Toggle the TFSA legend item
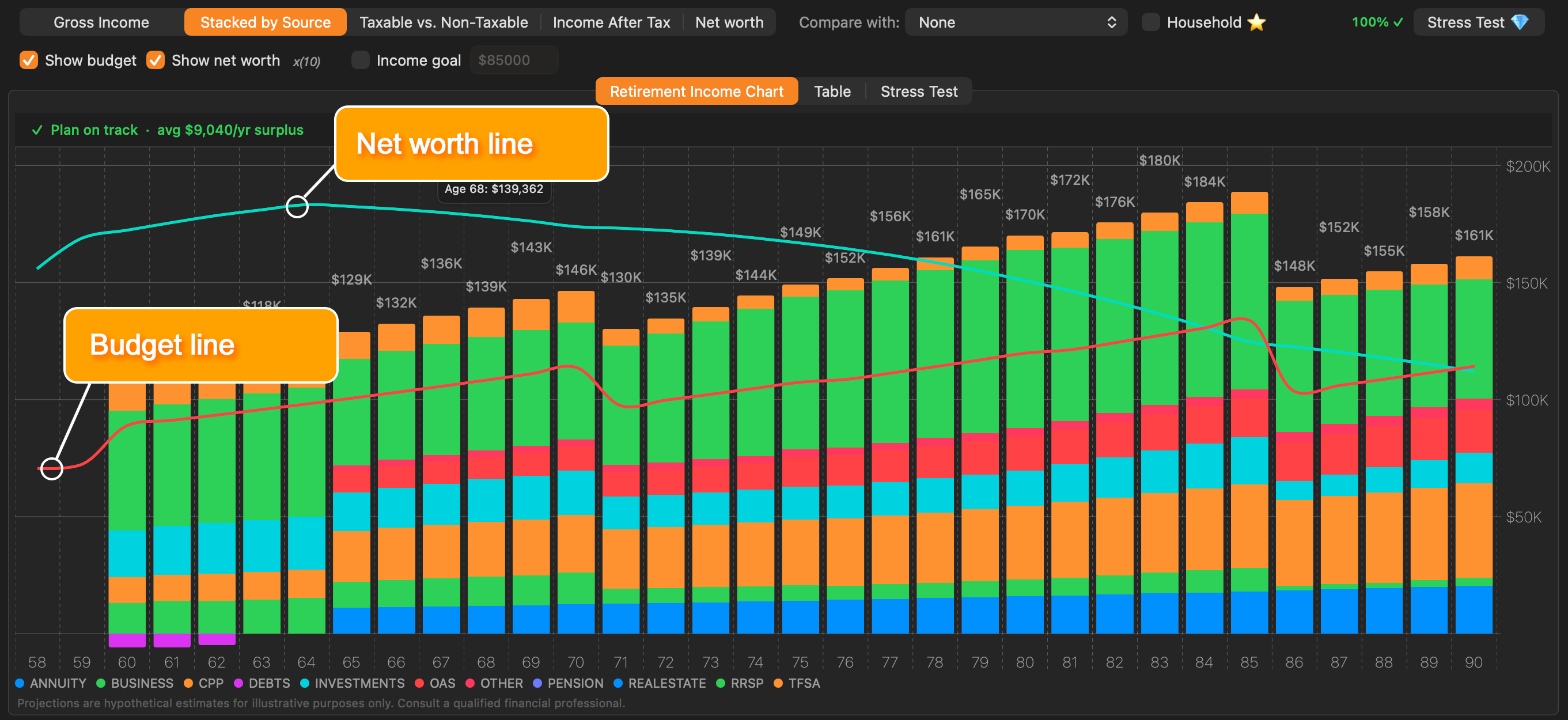1568x720 pixels. (797, 684)
